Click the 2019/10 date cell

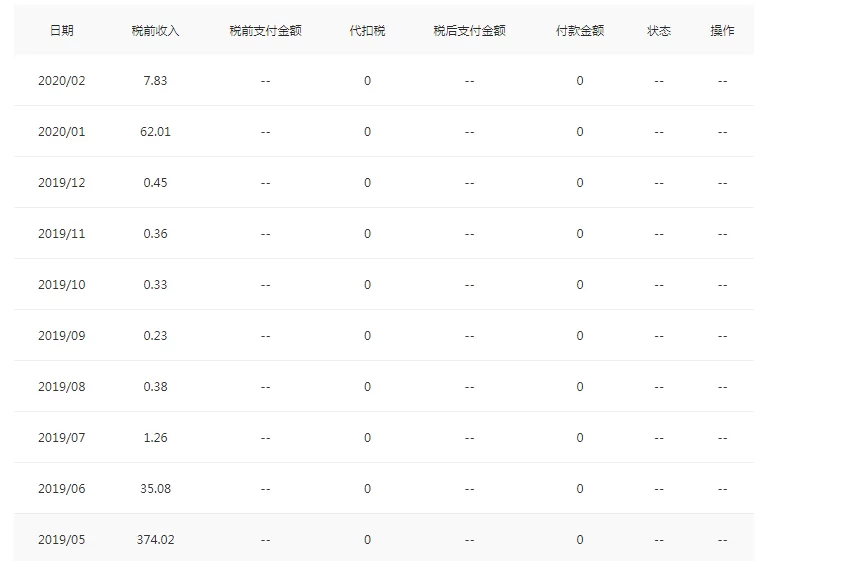(62, 285)
